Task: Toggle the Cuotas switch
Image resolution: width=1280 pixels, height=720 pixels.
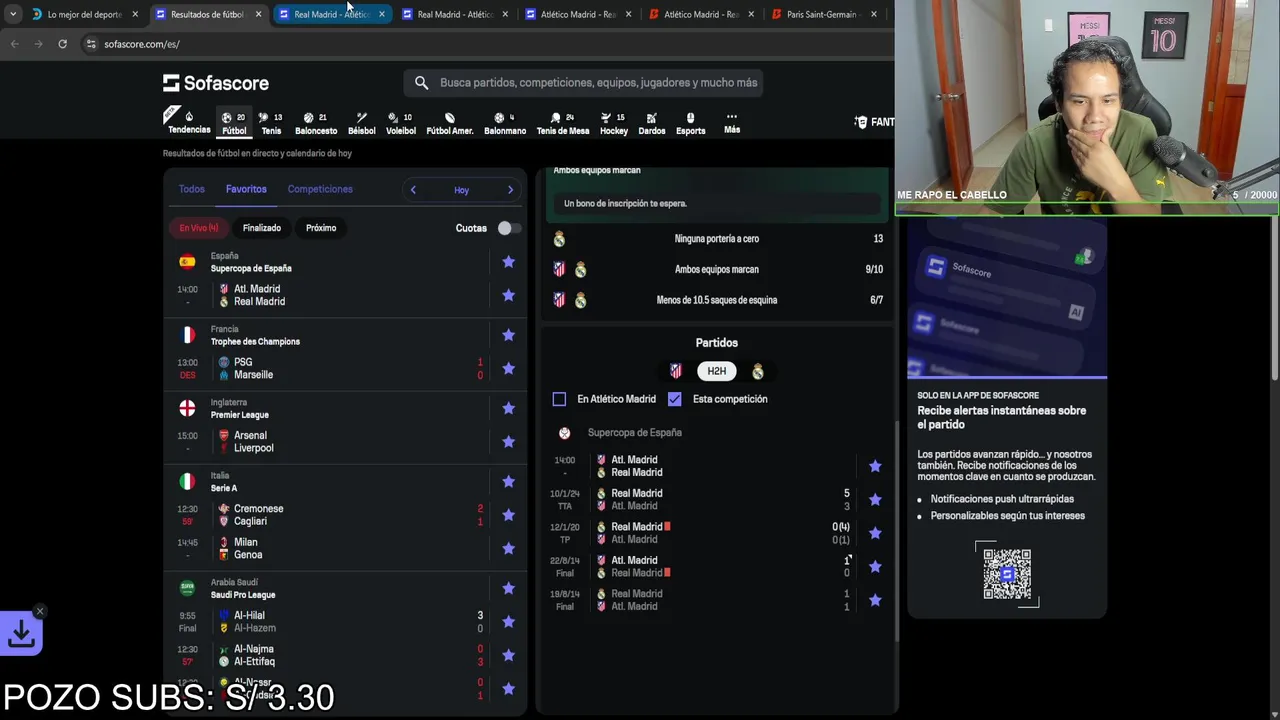Action: point(508,228)
